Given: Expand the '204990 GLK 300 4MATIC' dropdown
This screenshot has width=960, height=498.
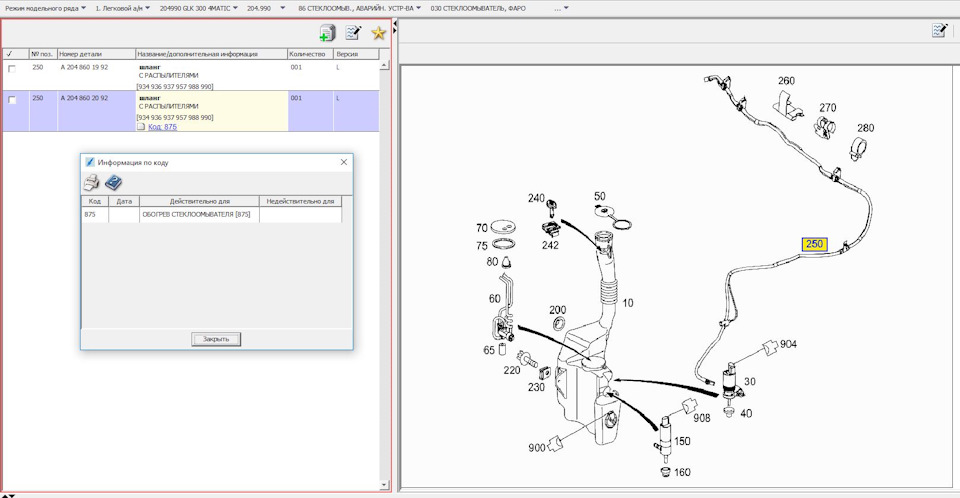Looking at the screenshot, I should pyautogui.click(x=199, y=8).
